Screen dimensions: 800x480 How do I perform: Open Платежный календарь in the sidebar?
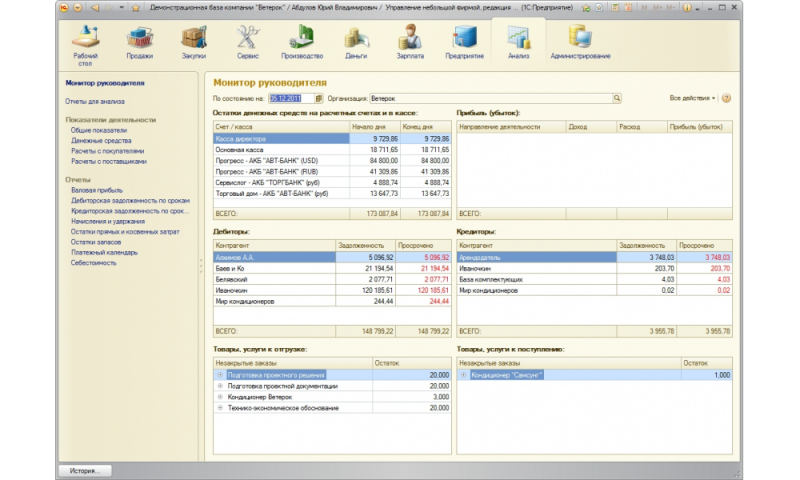tap(102, 252)
